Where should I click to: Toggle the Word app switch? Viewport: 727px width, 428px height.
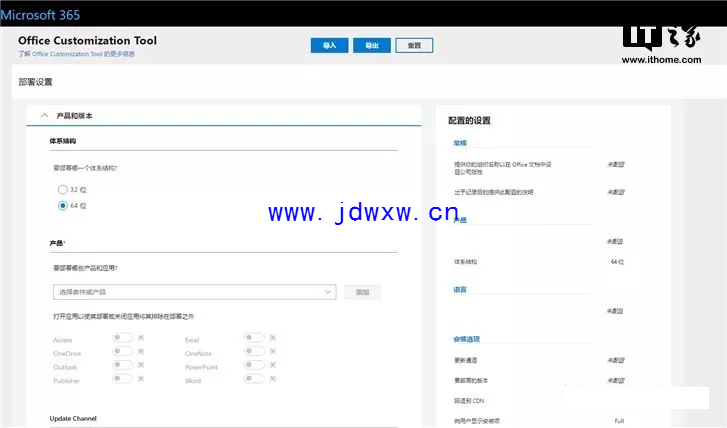pyautogui.click(x=255, y=378)
